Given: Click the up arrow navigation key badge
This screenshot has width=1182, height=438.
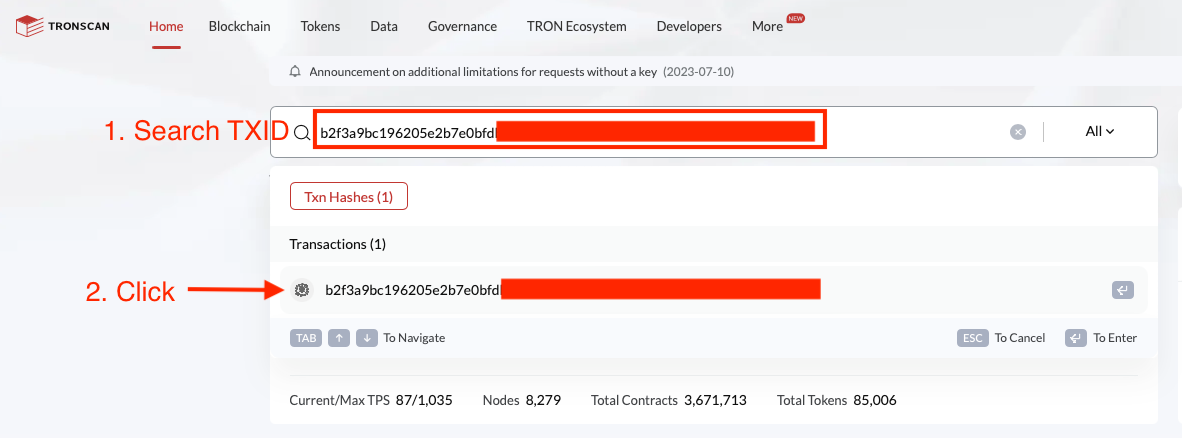Looking at the screenshot, I should [x=338, y=338].
